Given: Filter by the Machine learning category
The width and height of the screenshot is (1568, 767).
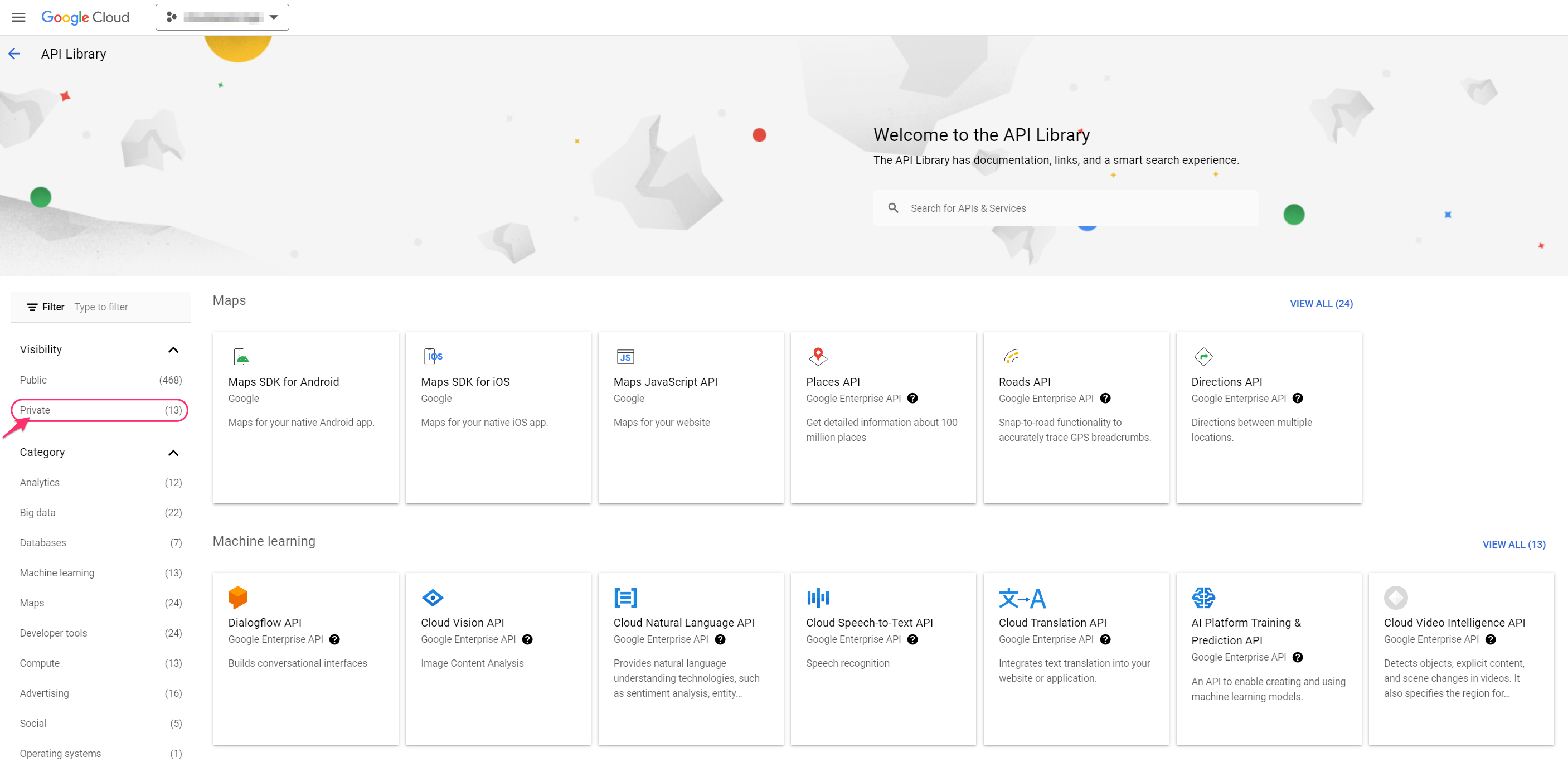Looking at the screenshot, I should pyautogui.click(x=57, y=572).
